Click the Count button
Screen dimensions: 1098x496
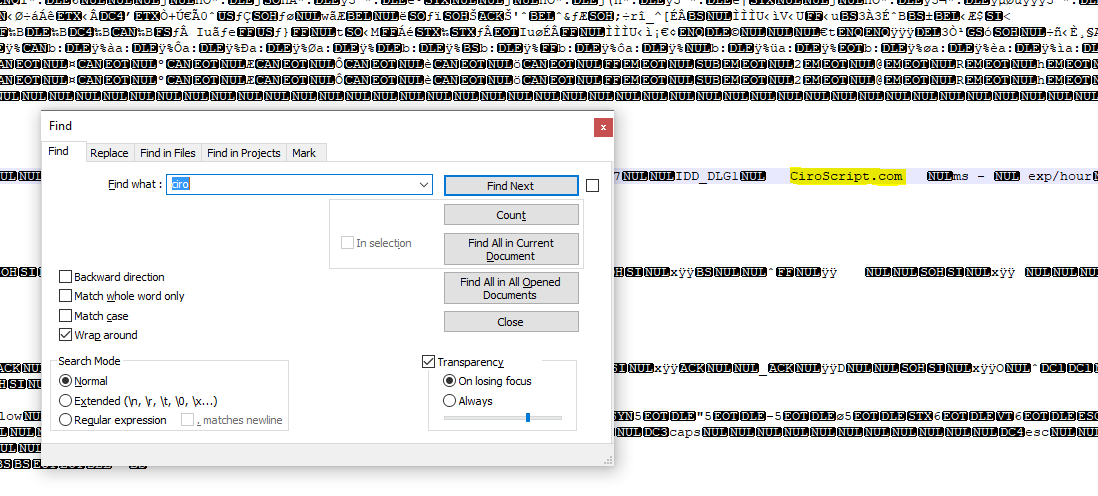point(511,215)
